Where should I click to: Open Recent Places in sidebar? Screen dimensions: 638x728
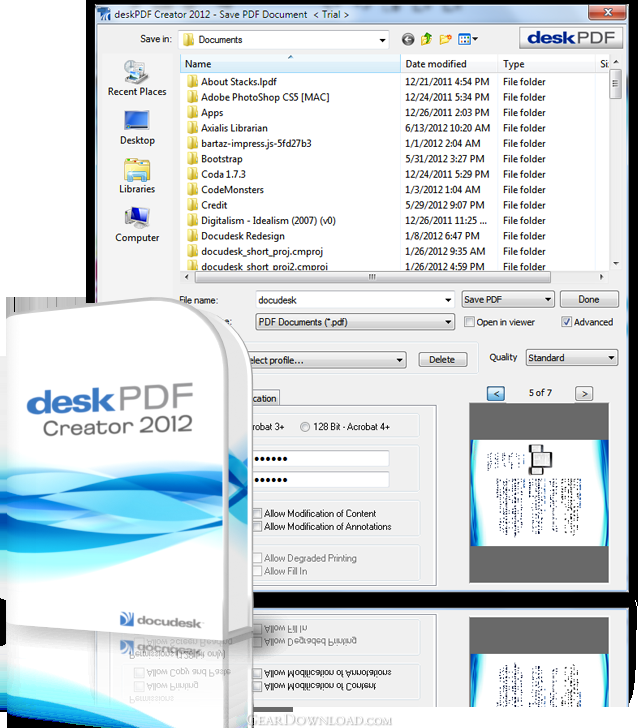(137, 78)
